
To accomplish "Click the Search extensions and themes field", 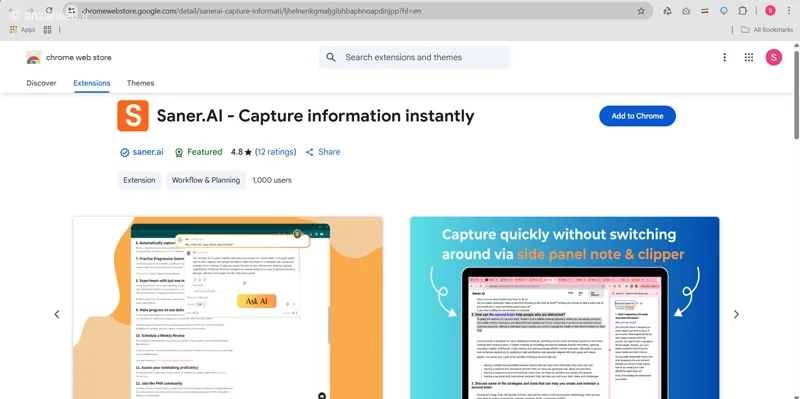I will (x=415, y=58).
